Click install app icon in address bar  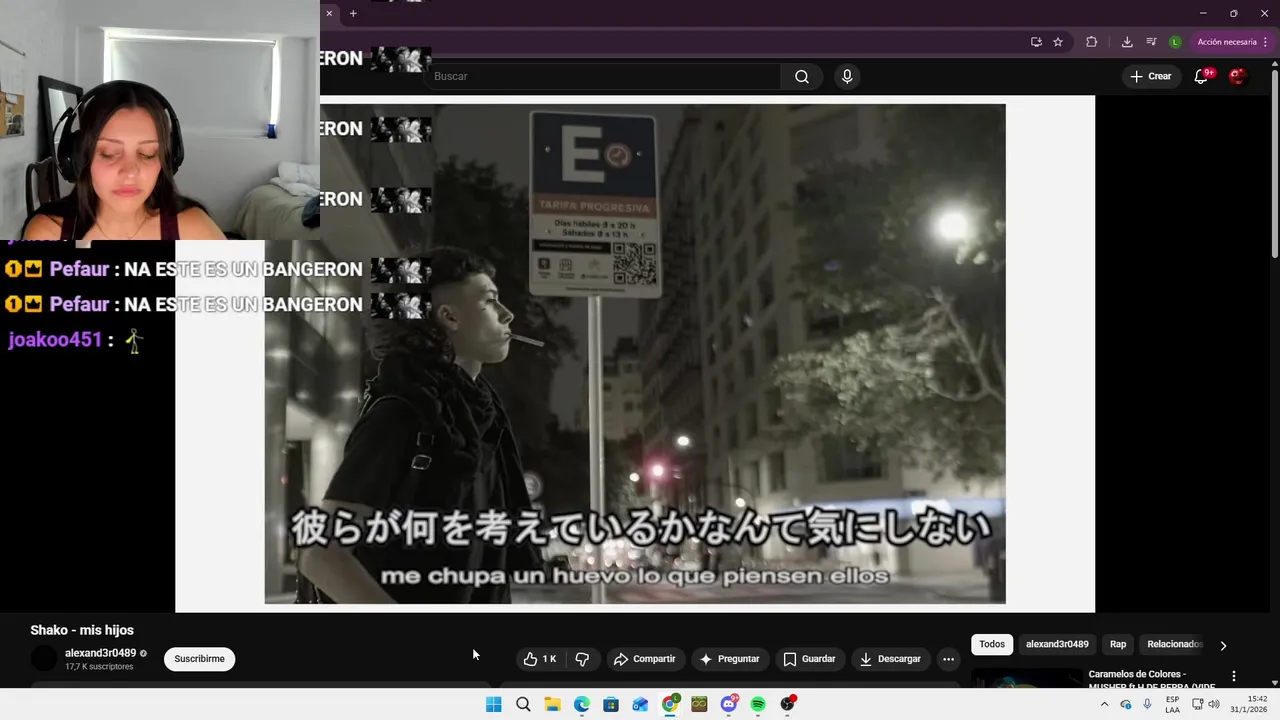tap(1036, 42)
